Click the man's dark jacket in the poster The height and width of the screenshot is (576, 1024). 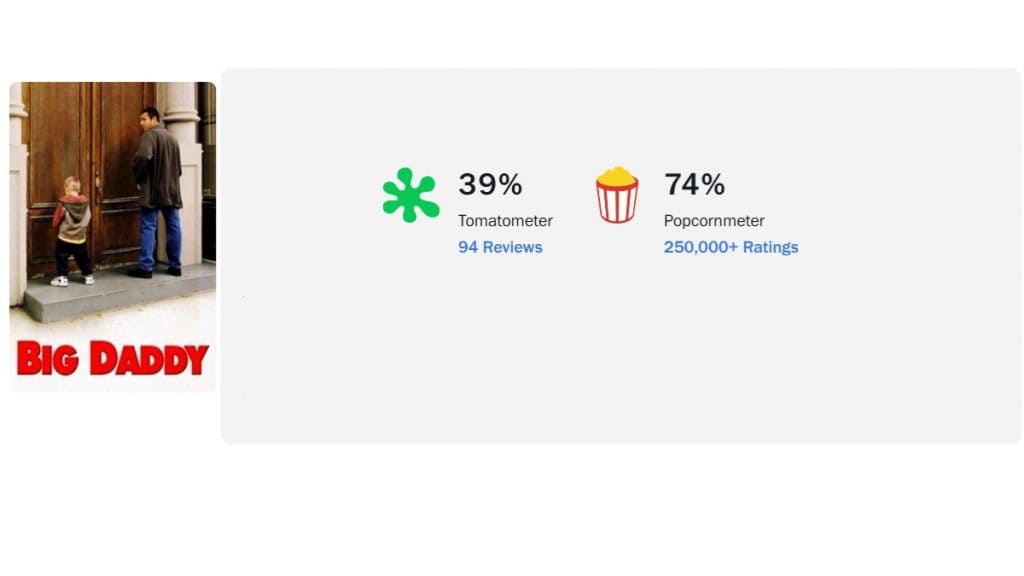(158, 168)
